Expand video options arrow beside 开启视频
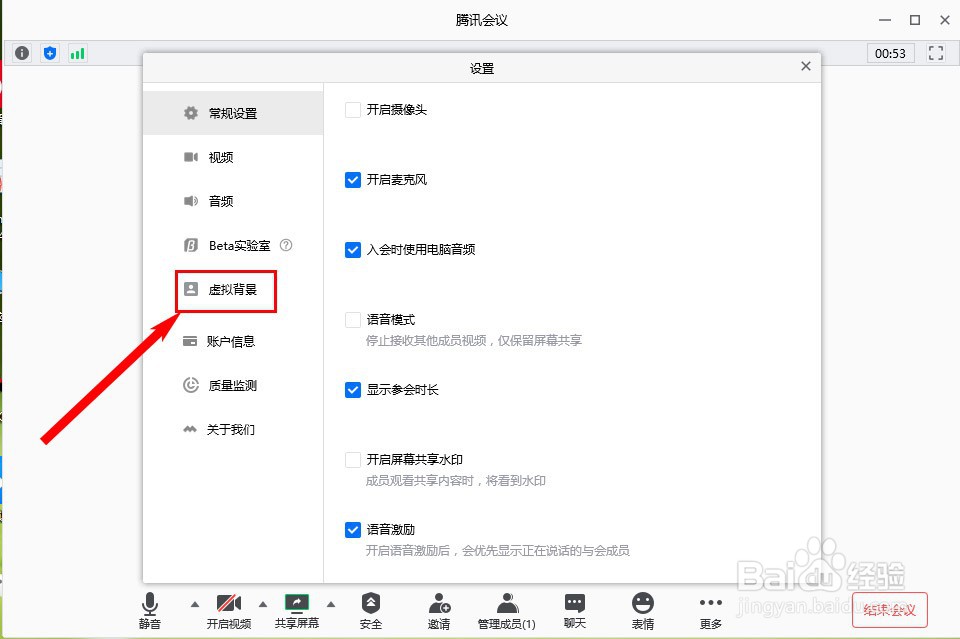The image size is (960, 639). [263, 604]
